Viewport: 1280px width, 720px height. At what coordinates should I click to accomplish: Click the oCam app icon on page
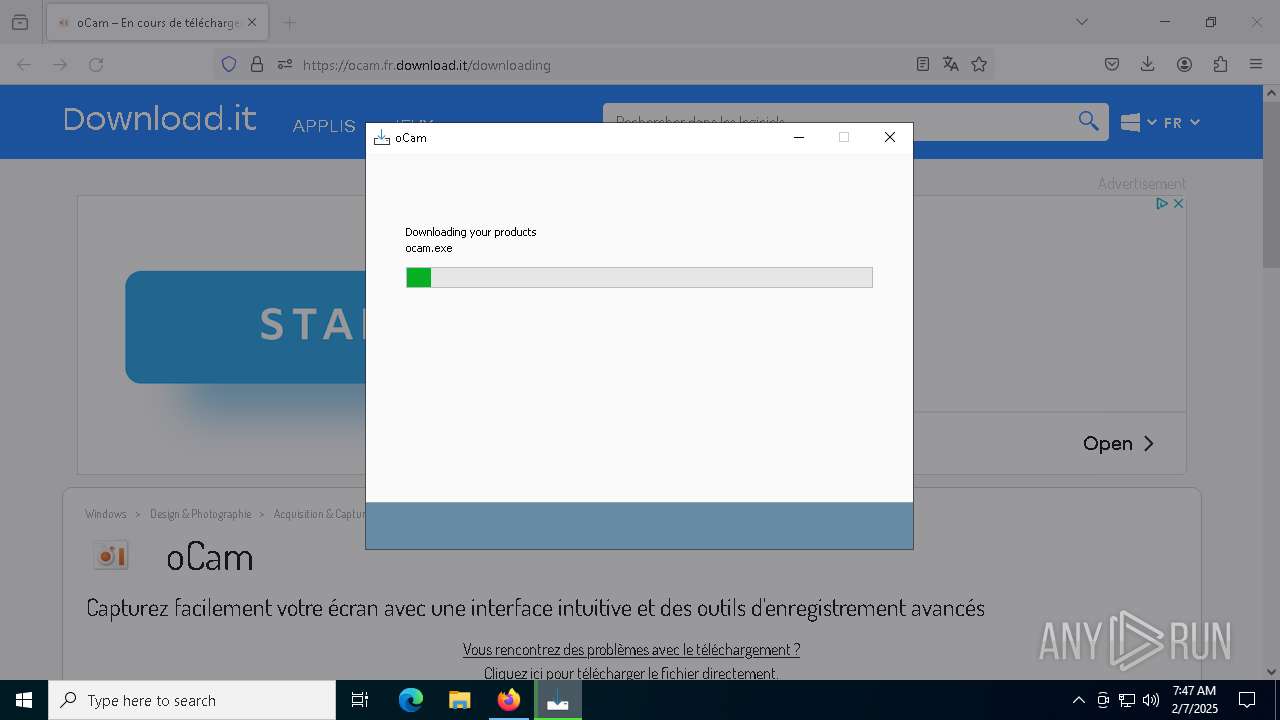(x=111, y=556)
